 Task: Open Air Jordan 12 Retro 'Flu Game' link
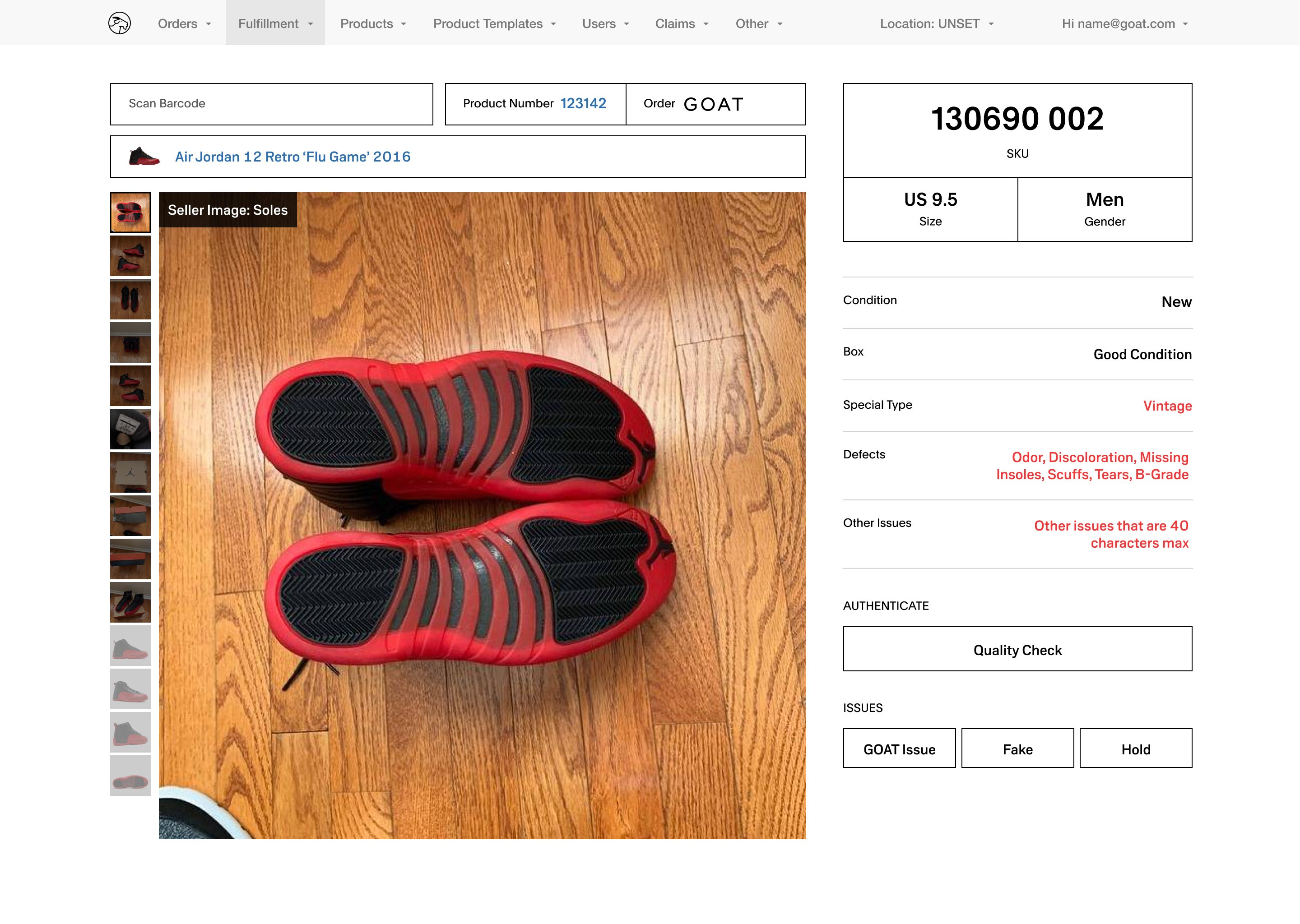pyautogui.click(x=292, y=157)
